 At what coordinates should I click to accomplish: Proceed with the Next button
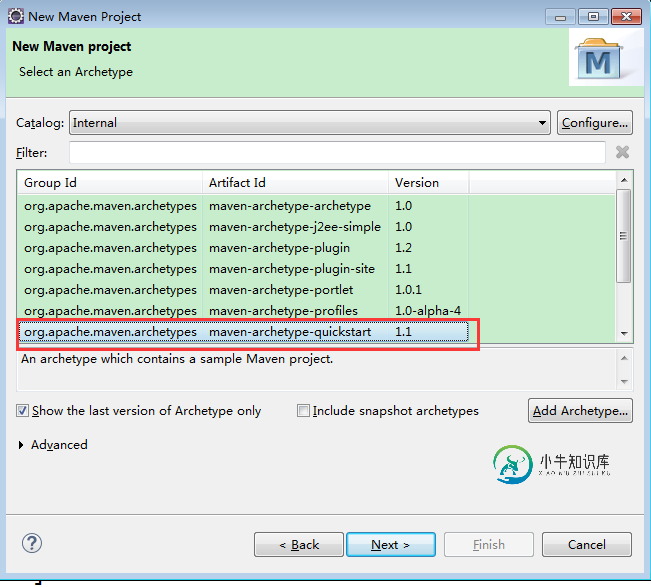pos(391,544)
